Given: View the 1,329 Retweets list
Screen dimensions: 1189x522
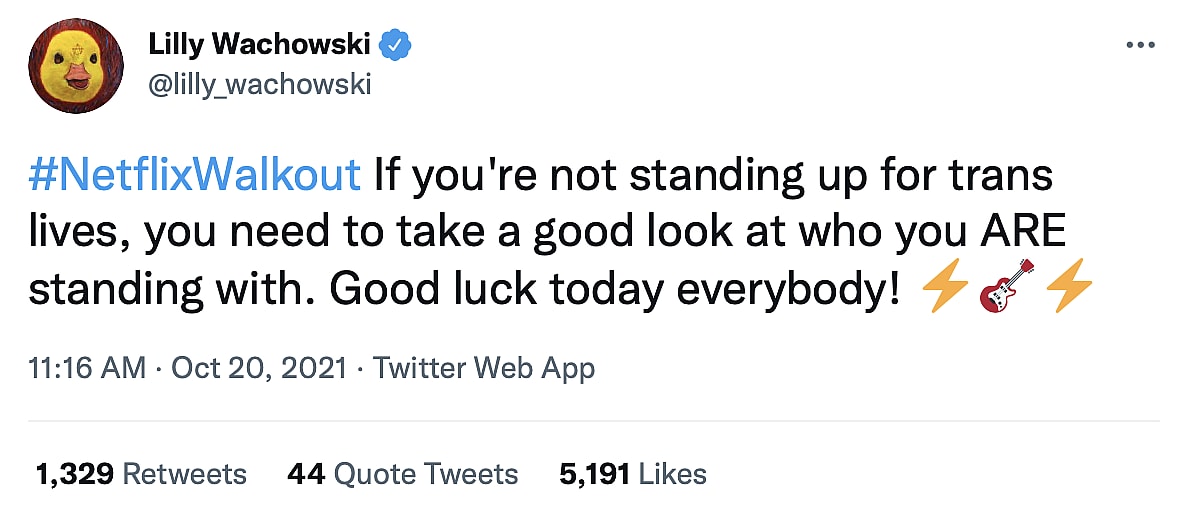Looking at the screenshot, I should pyautogui.click(x=141, y=473).
